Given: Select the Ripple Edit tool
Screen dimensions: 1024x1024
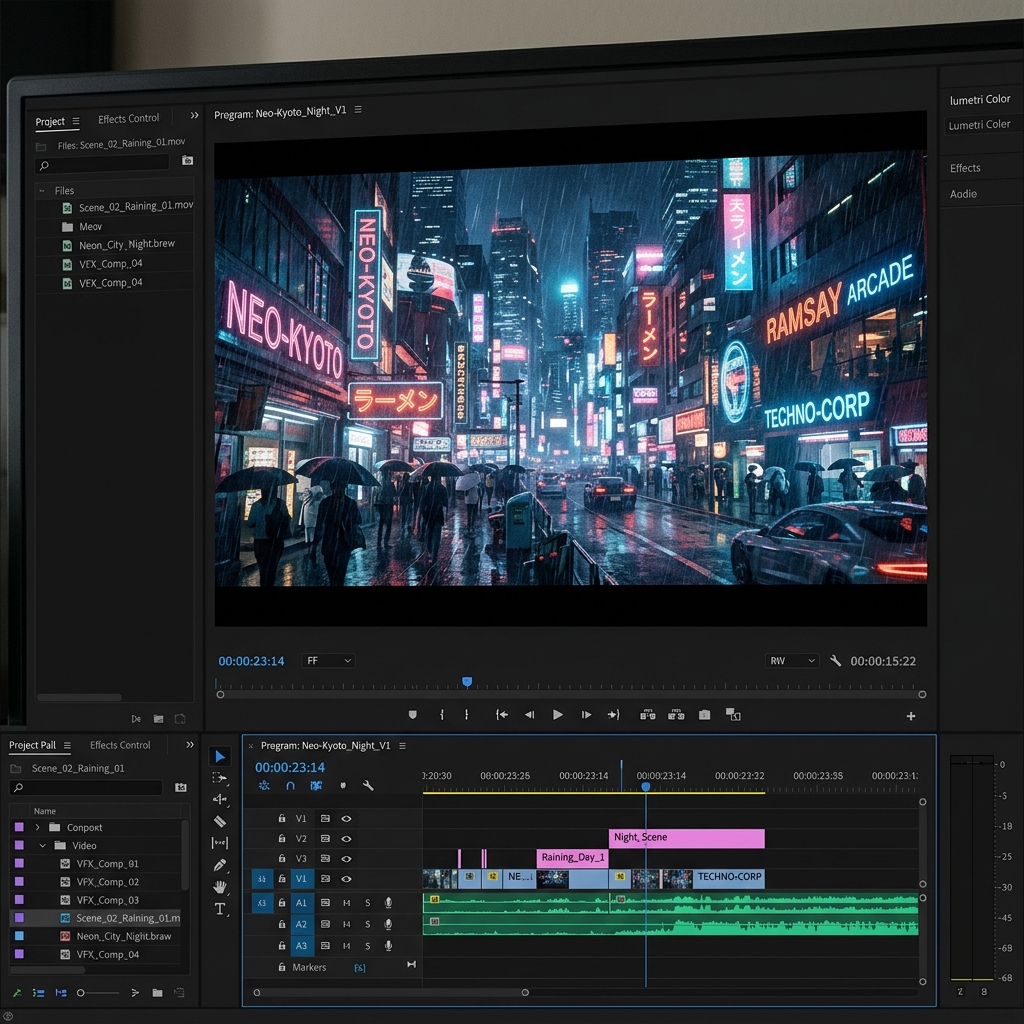Looking at the screenshot, I should point(220,799).
